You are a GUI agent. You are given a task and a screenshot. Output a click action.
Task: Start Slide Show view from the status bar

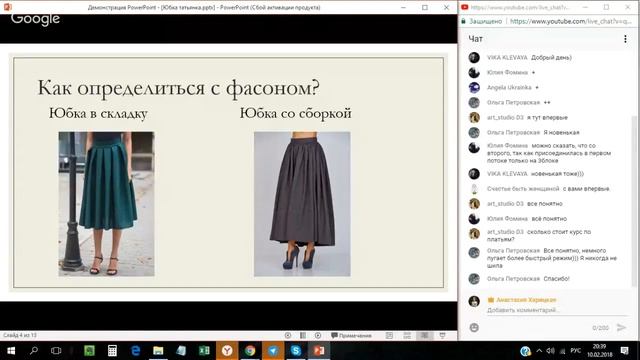pyautogui.click(x=442, y=336)
